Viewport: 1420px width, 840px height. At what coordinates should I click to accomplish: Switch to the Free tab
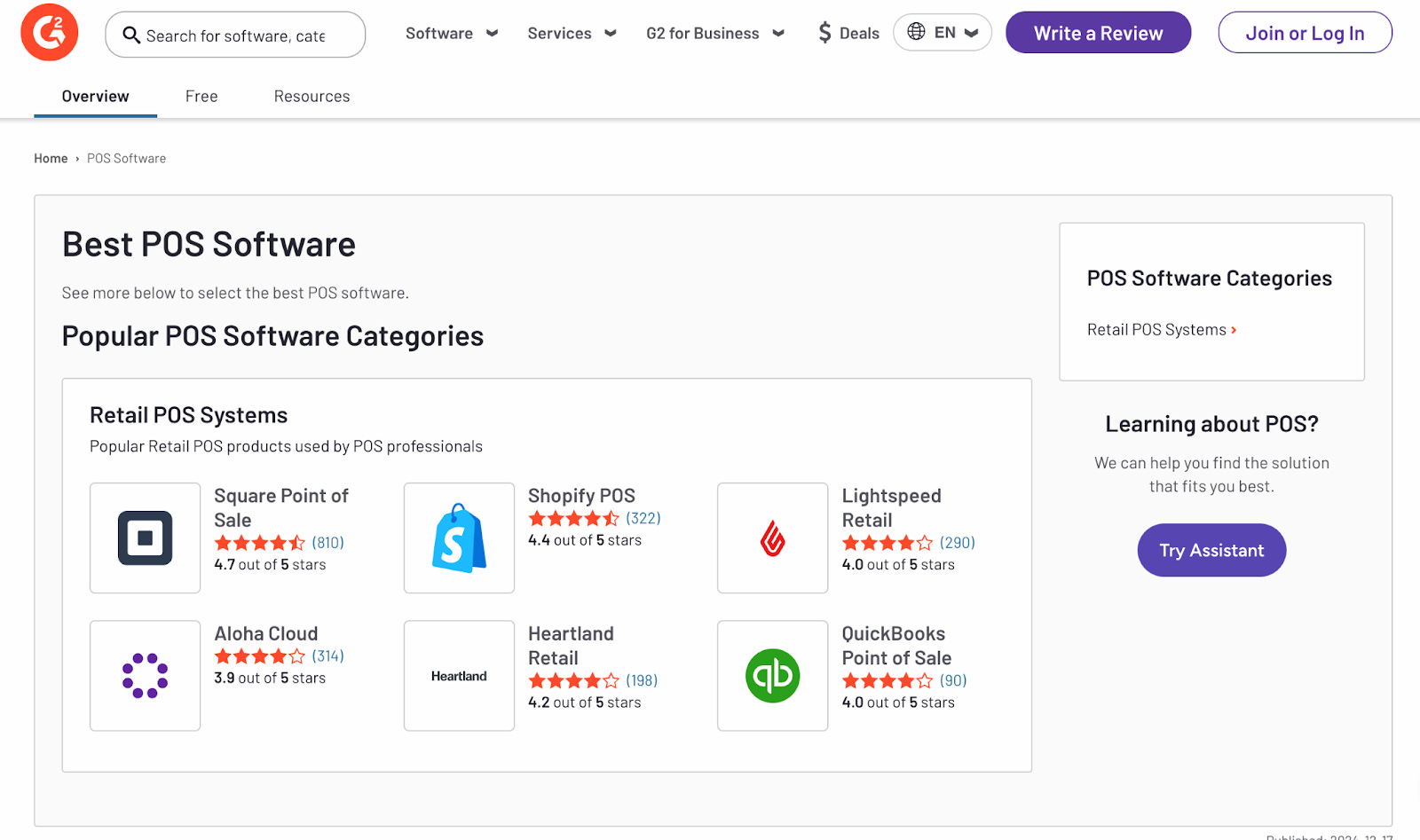pos(201,96)
